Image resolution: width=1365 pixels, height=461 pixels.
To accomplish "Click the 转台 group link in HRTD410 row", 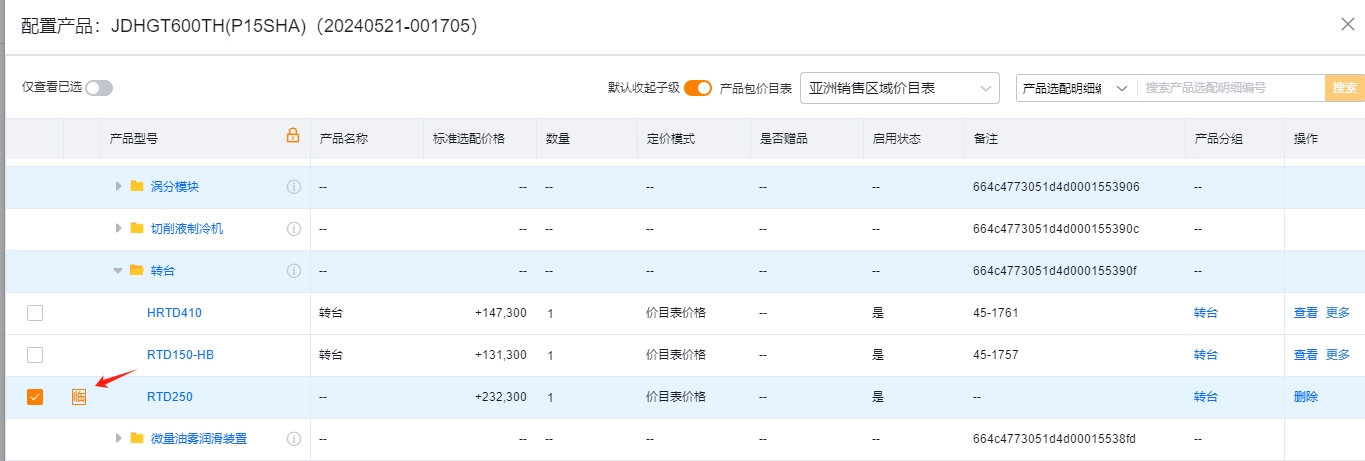I will coord(1206,313).
